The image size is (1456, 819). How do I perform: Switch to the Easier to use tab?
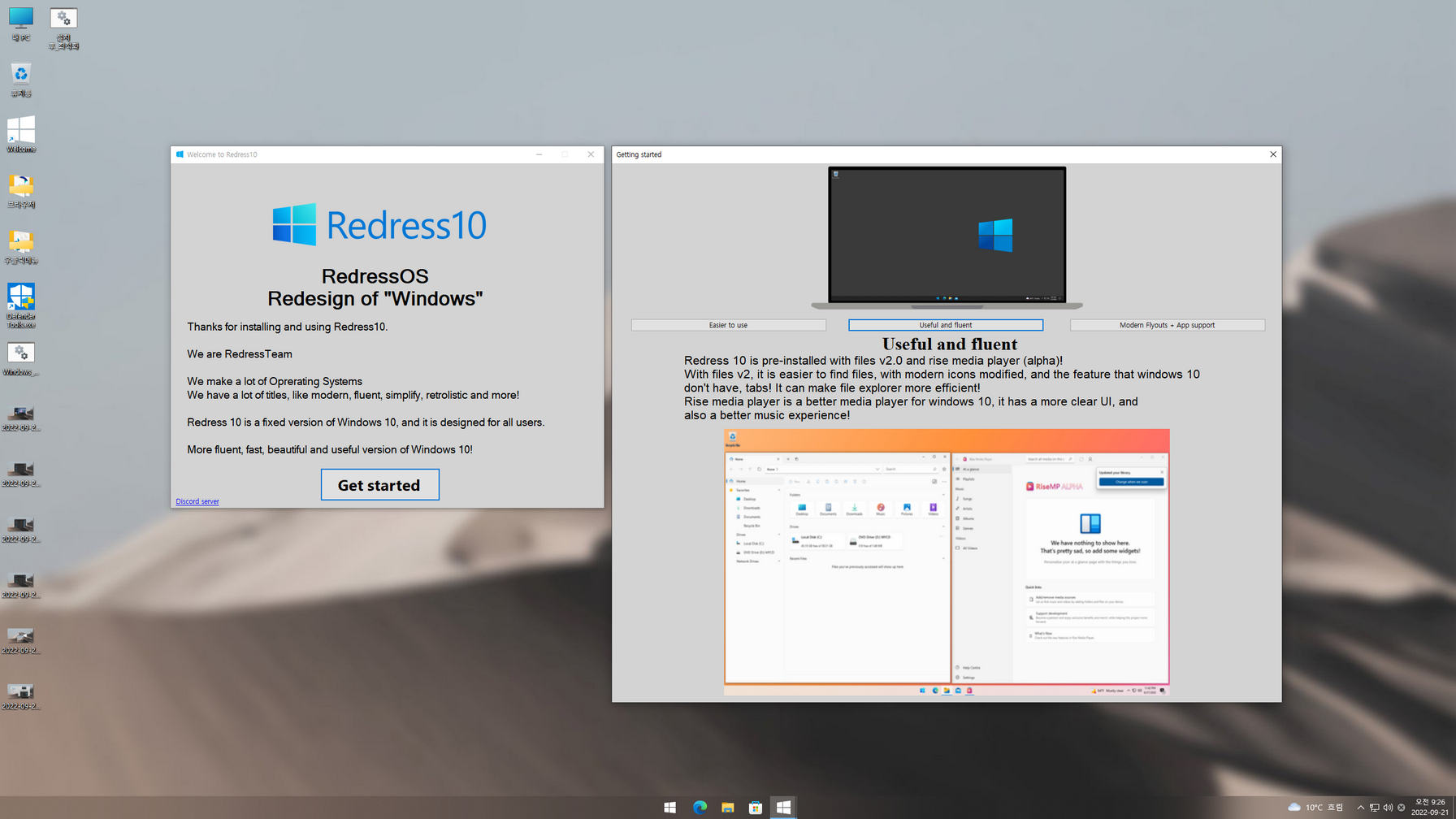pos(728,325)
